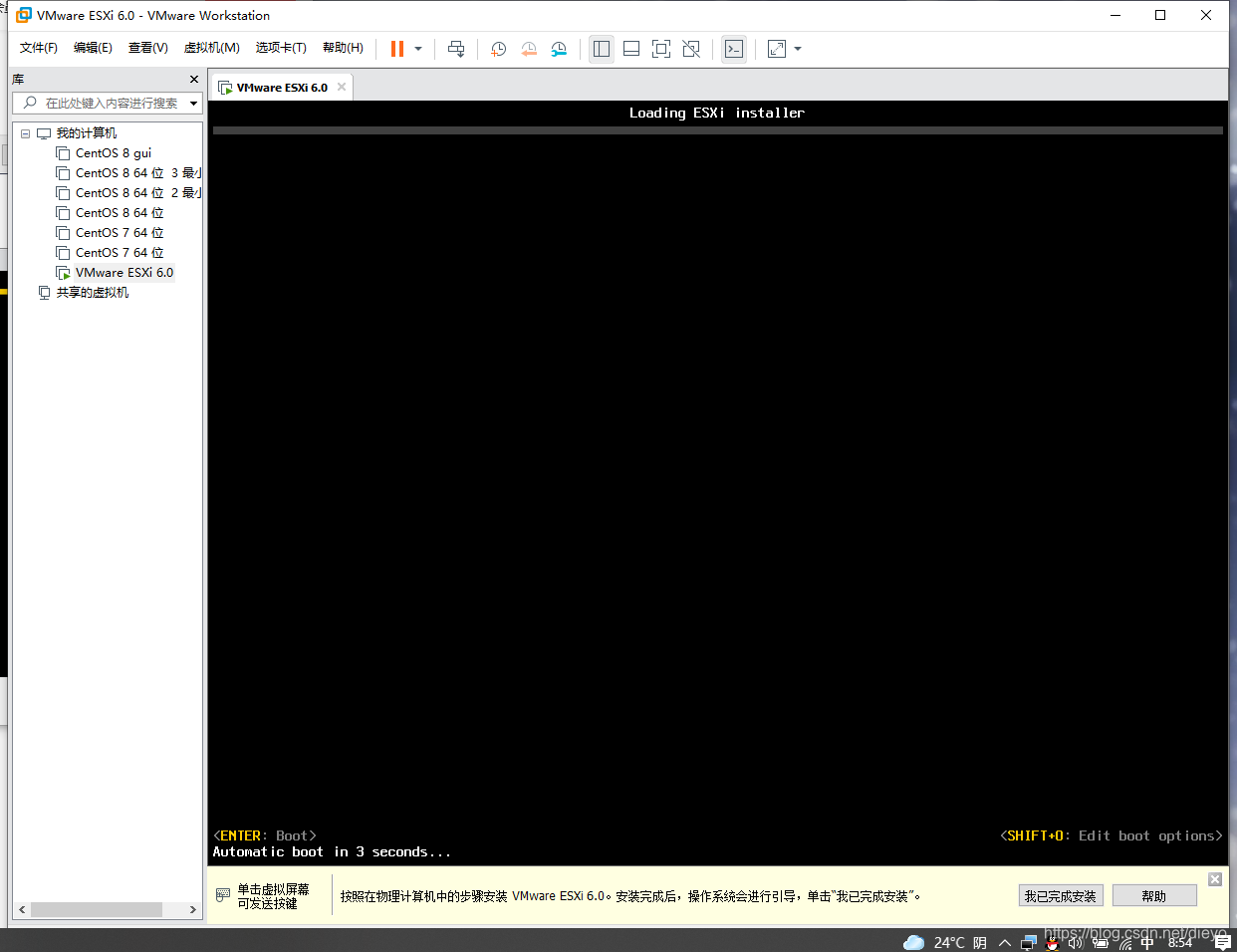
Task: Close the VMware ESXi 6.0 tab
Action: tap(342, 87)
